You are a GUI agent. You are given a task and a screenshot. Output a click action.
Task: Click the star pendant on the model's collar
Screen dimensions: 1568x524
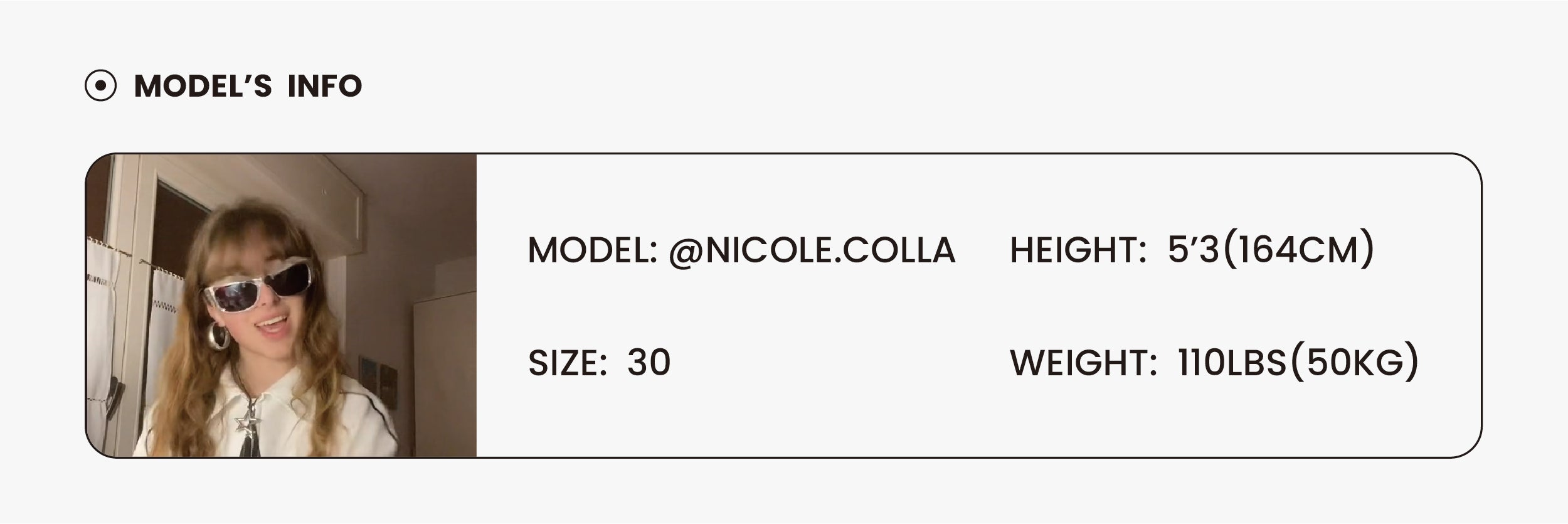tap(243, 426)
